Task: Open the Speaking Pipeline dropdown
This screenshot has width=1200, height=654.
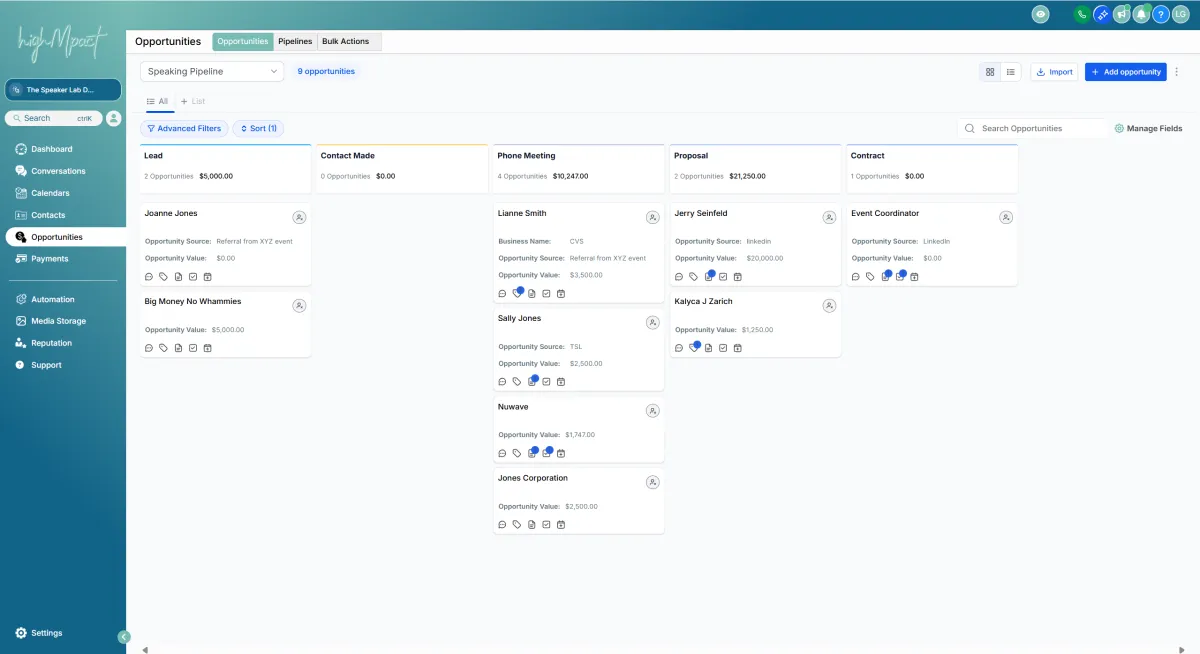Action: pos(212,72)
